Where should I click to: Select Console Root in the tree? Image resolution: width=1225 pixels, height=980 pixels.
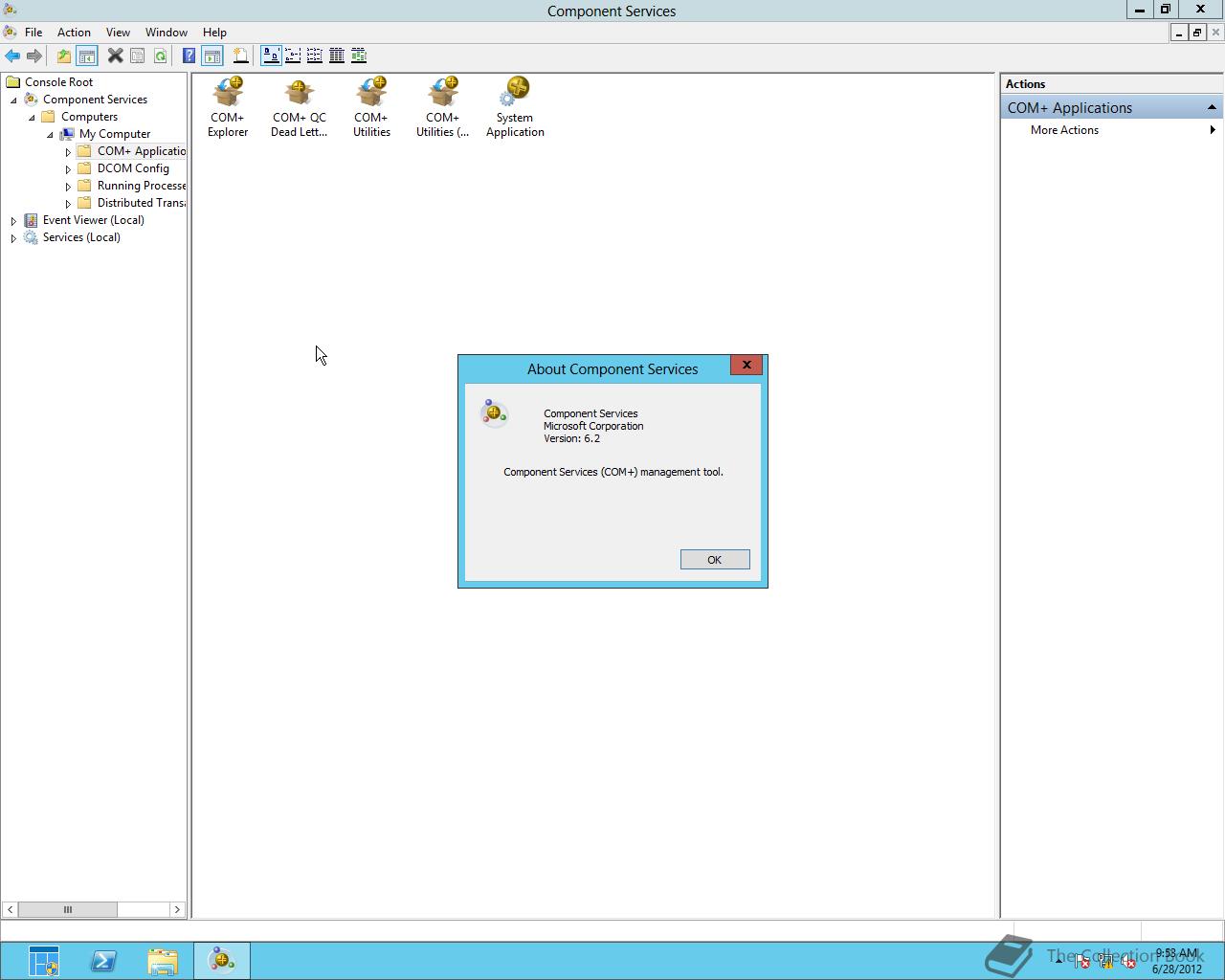[x=58, y=82]
